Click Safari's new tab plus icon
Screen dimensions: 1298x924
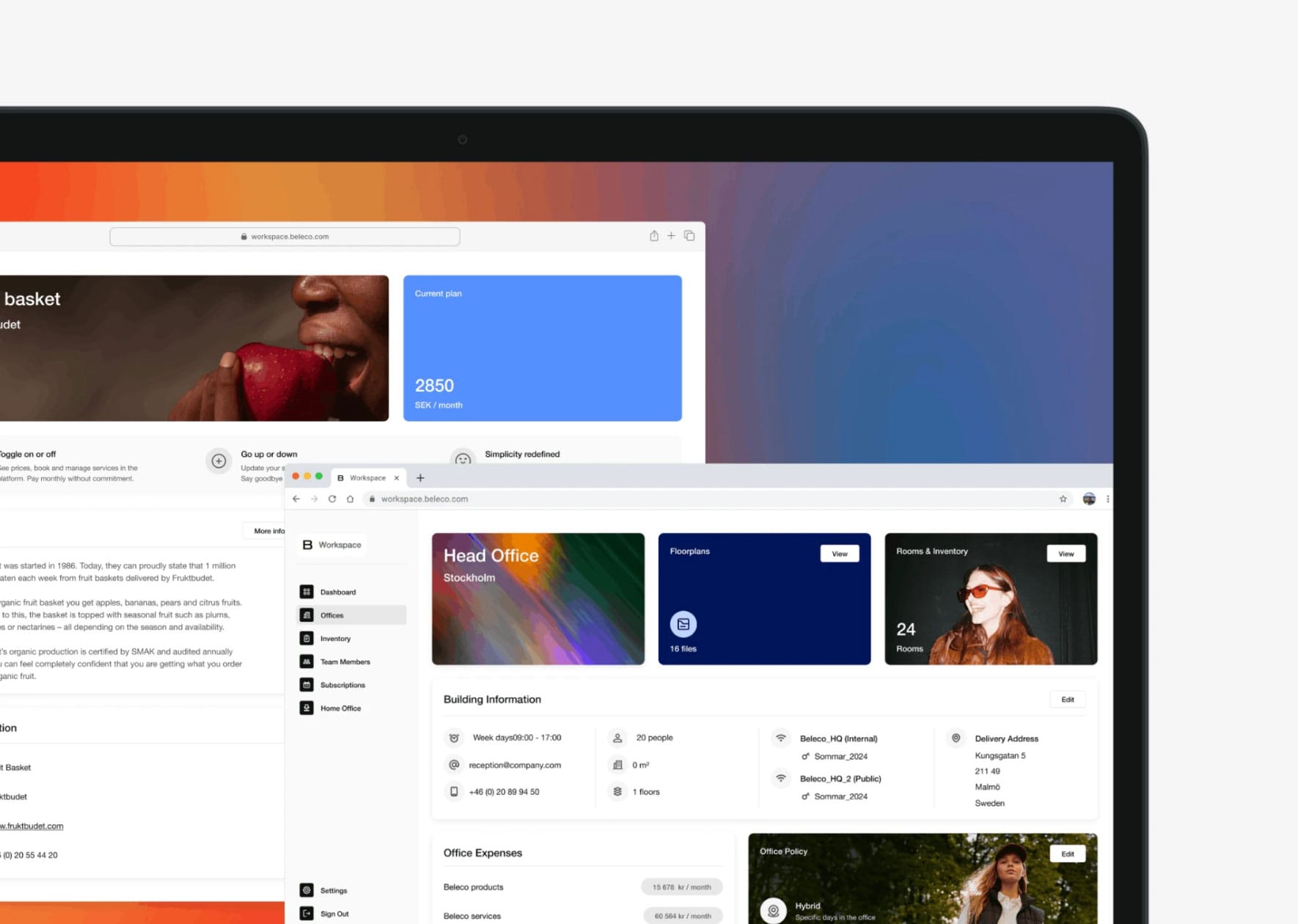(671, 235)
